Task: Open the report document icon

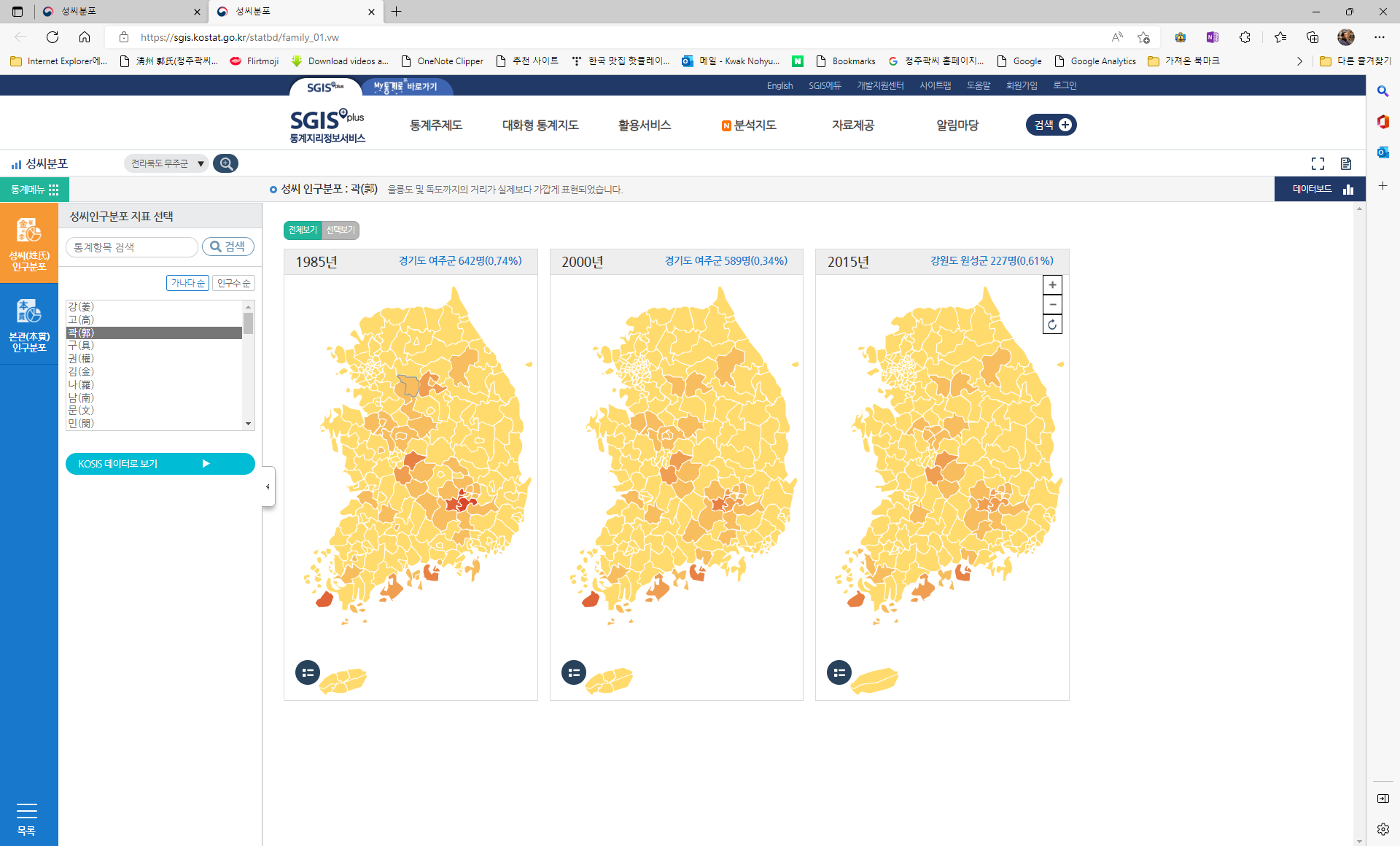Action: (1345, 163)
